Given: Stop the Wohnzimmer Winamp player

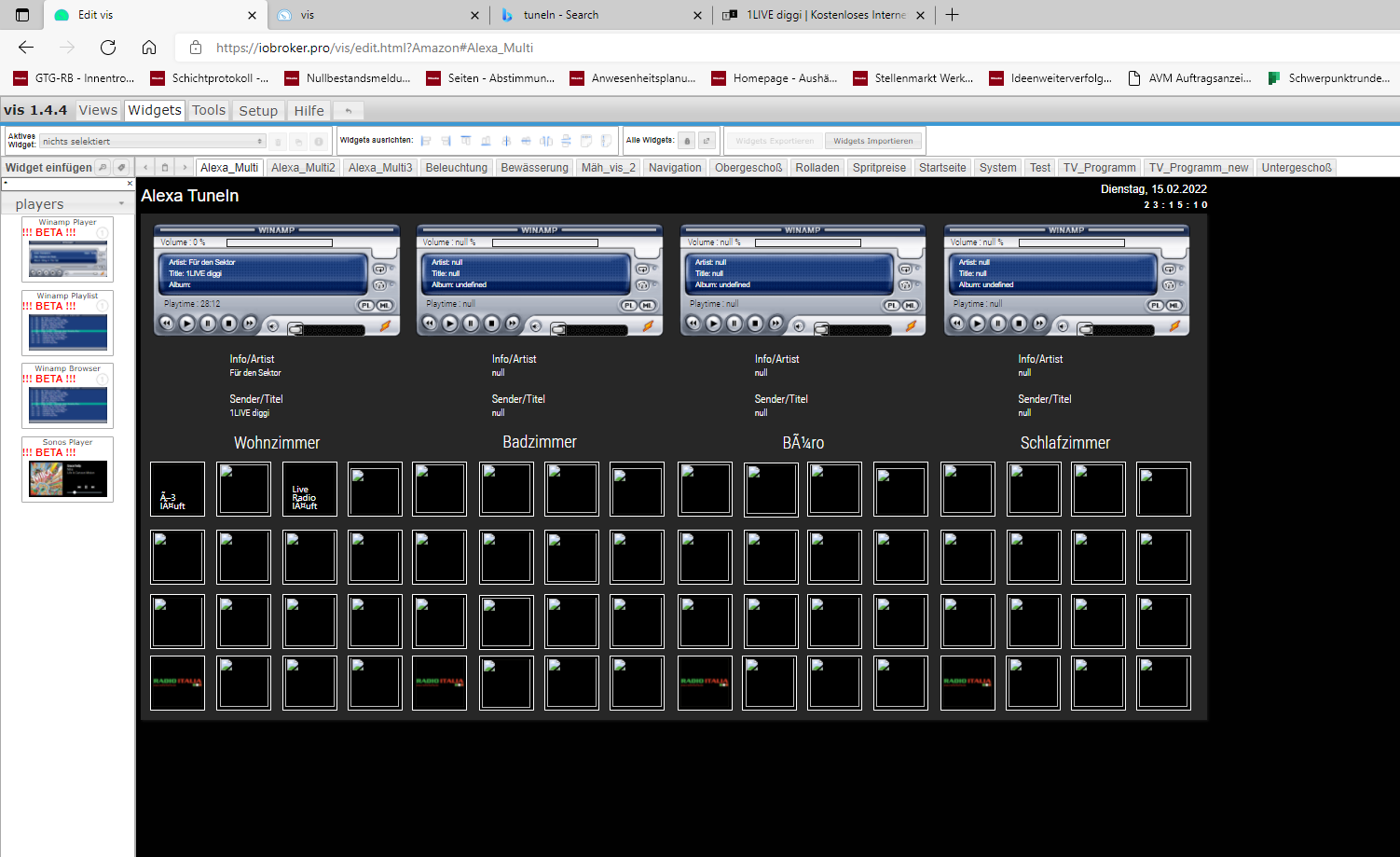Looking at the screenshot, I should click(228, 324).
